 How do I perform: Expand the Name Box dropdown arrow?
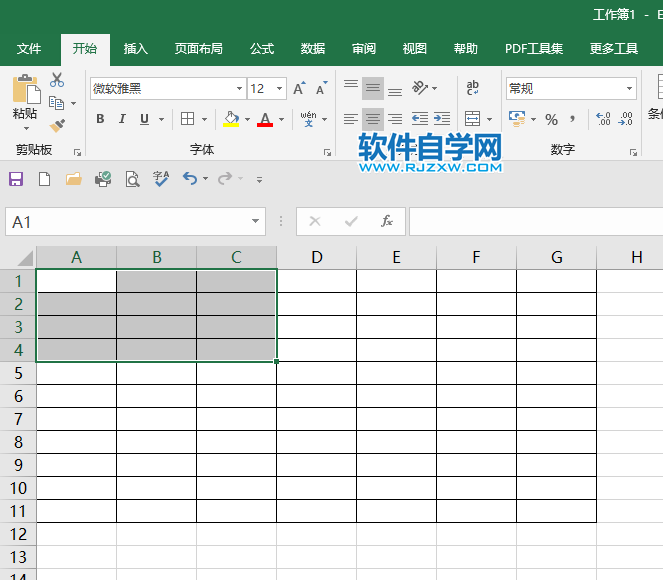tap(255, 221)
